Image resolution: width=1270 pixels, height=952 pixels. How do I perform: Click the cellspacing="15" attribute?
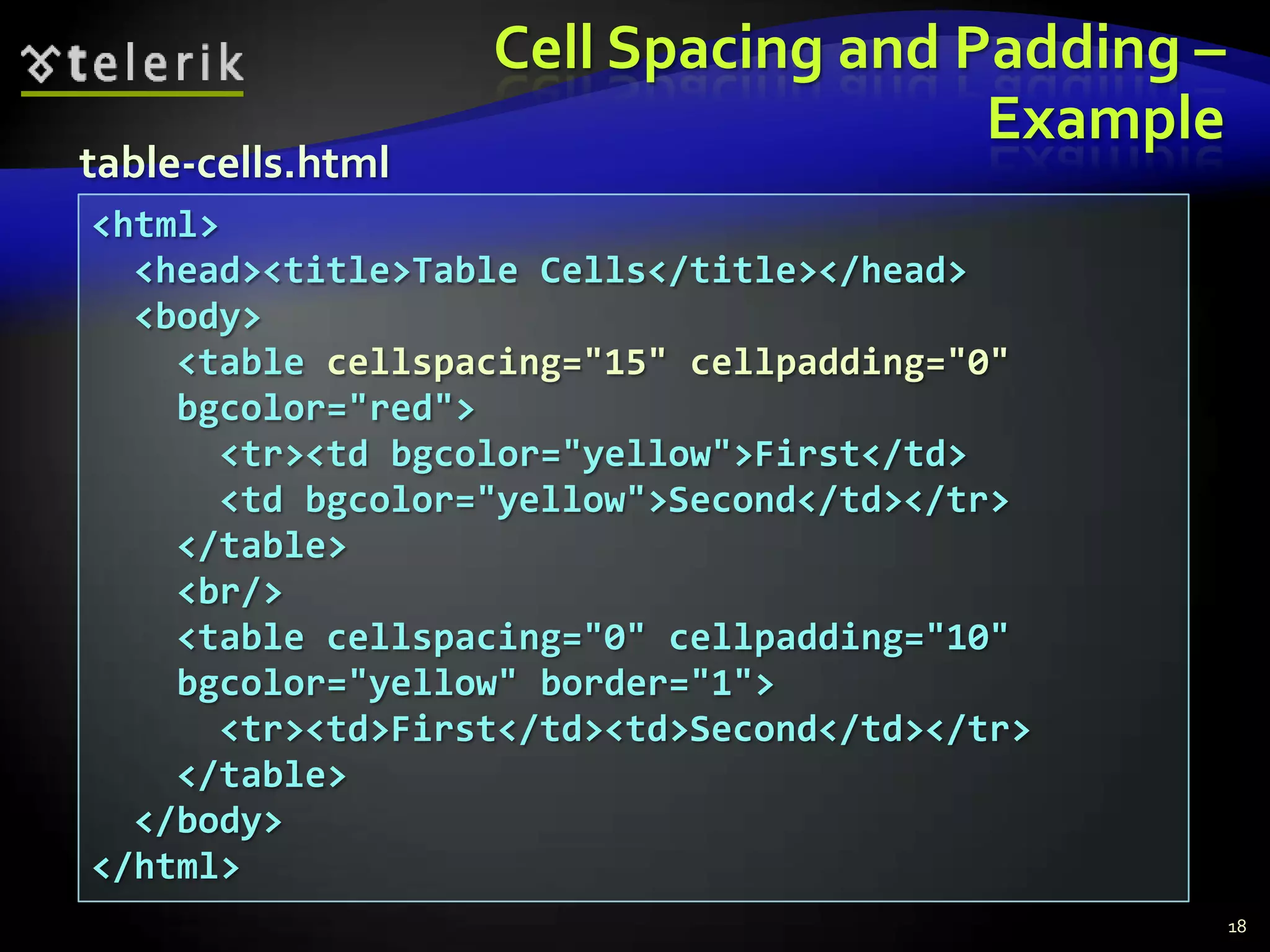496,363
